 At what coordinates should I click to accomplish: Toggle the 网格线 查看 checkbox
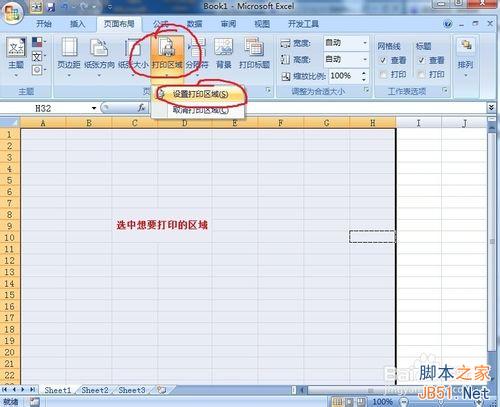pos(383,60)
